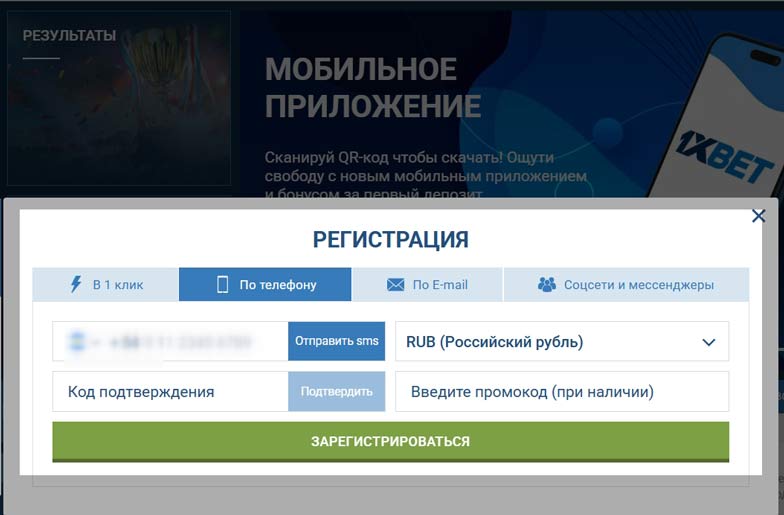
Task: Click the "Подтвердить" button
Action: pyautogui.click(x=336, y=392)
